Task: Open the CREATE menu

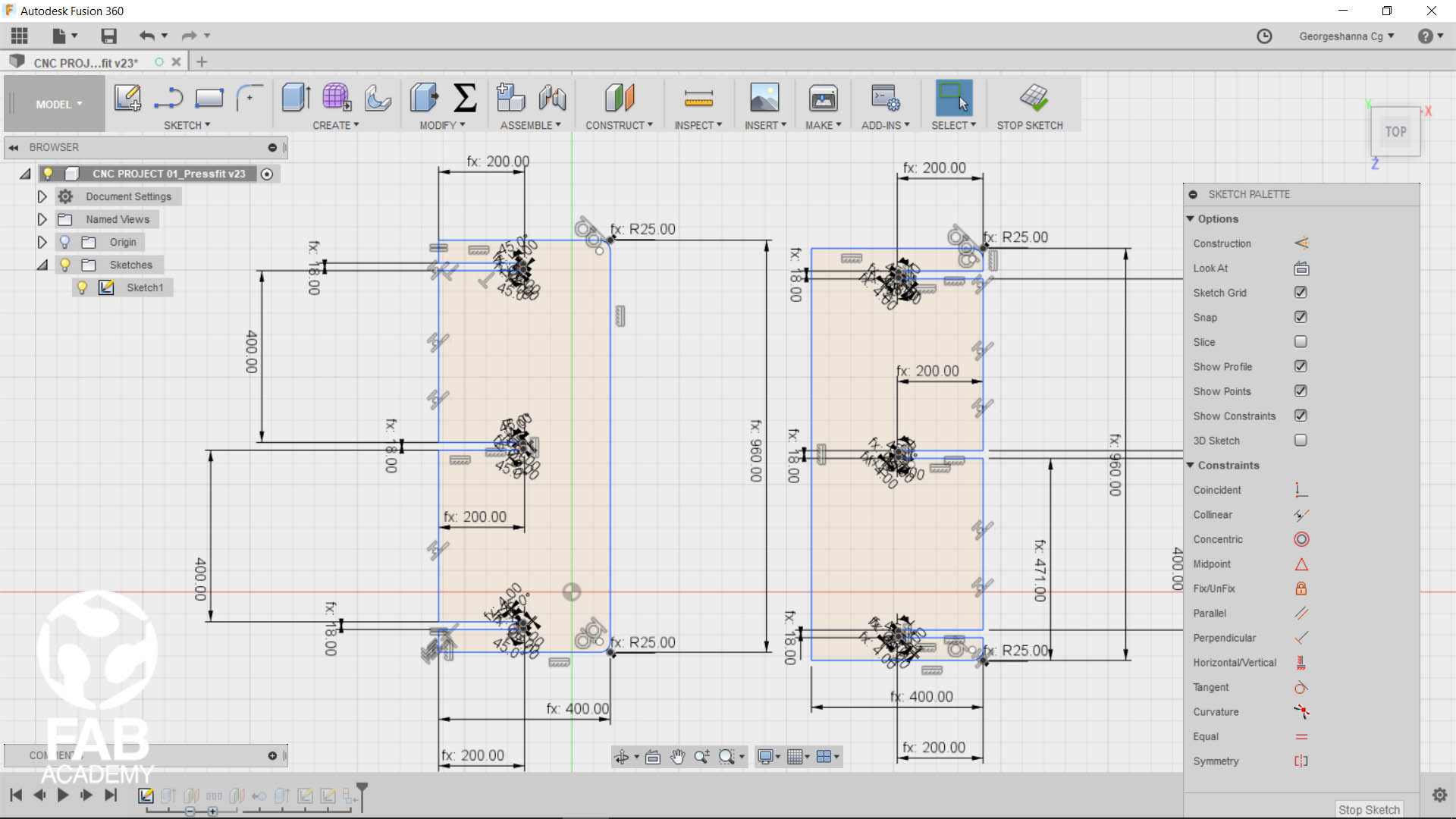Action: click(x=335, y=125)
